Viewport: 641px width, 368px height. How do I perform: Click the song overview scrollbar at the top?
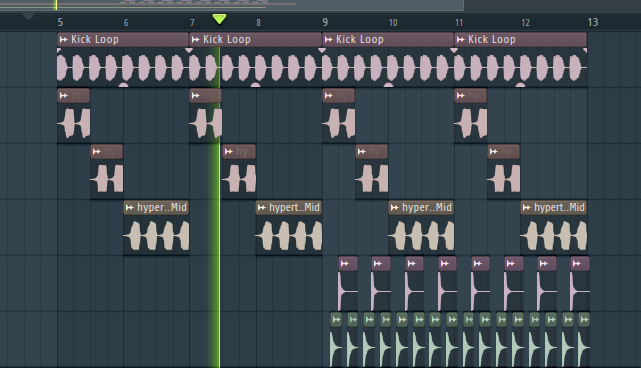pos(232,5)
